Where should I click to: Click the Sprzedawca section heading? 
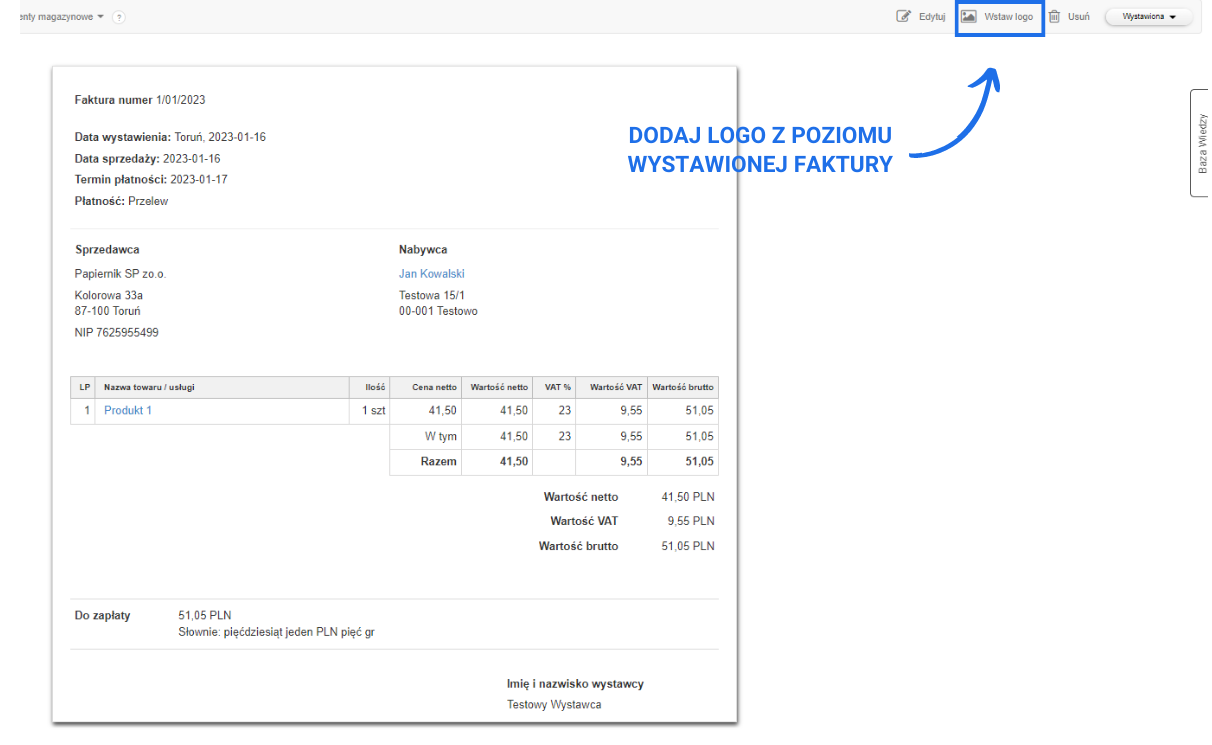click(x=108, y=250)
